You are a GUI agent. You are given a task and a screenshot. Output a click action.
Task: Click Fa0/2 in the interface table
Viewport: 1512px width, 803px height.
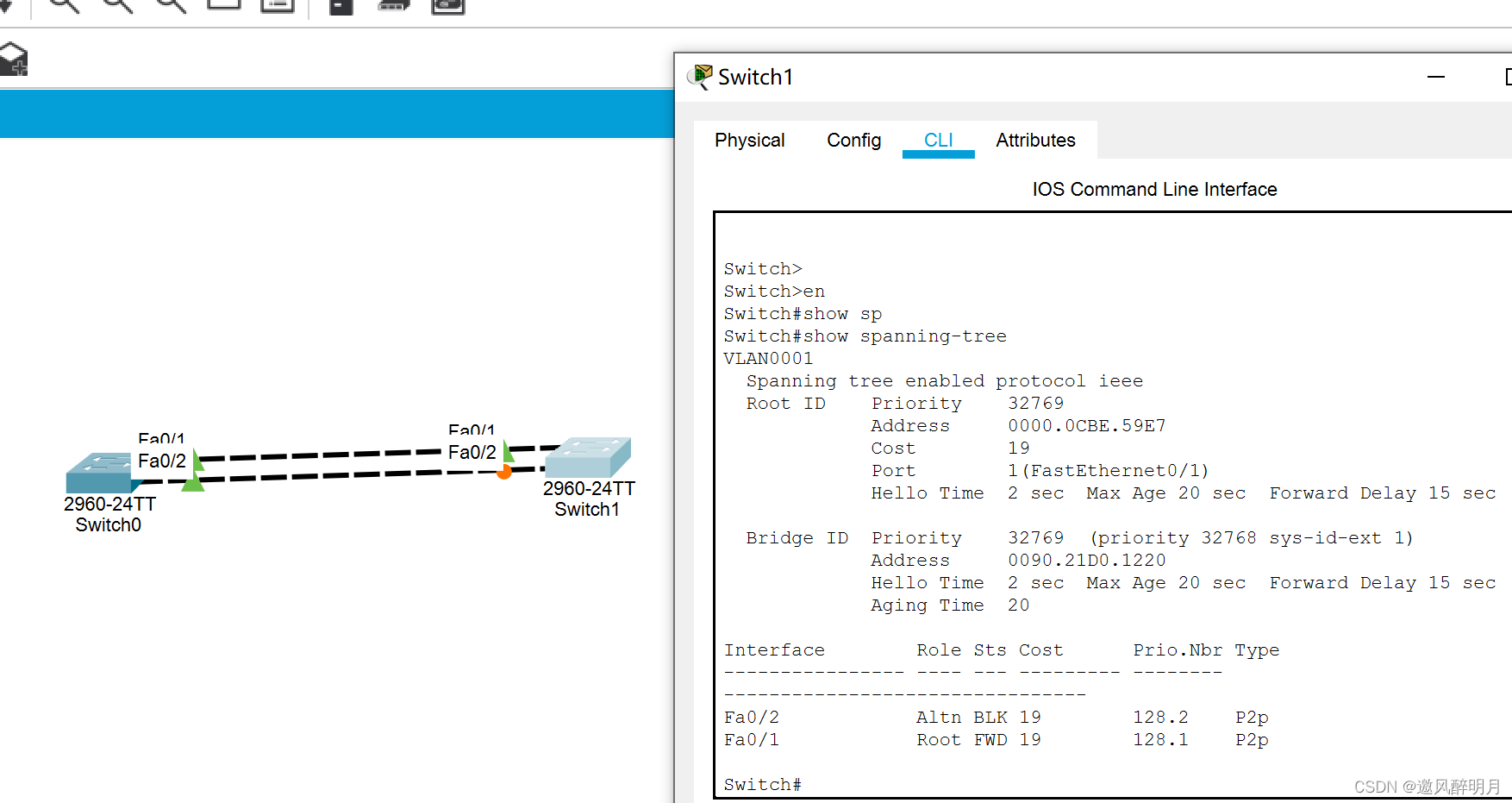pos(752,718)
